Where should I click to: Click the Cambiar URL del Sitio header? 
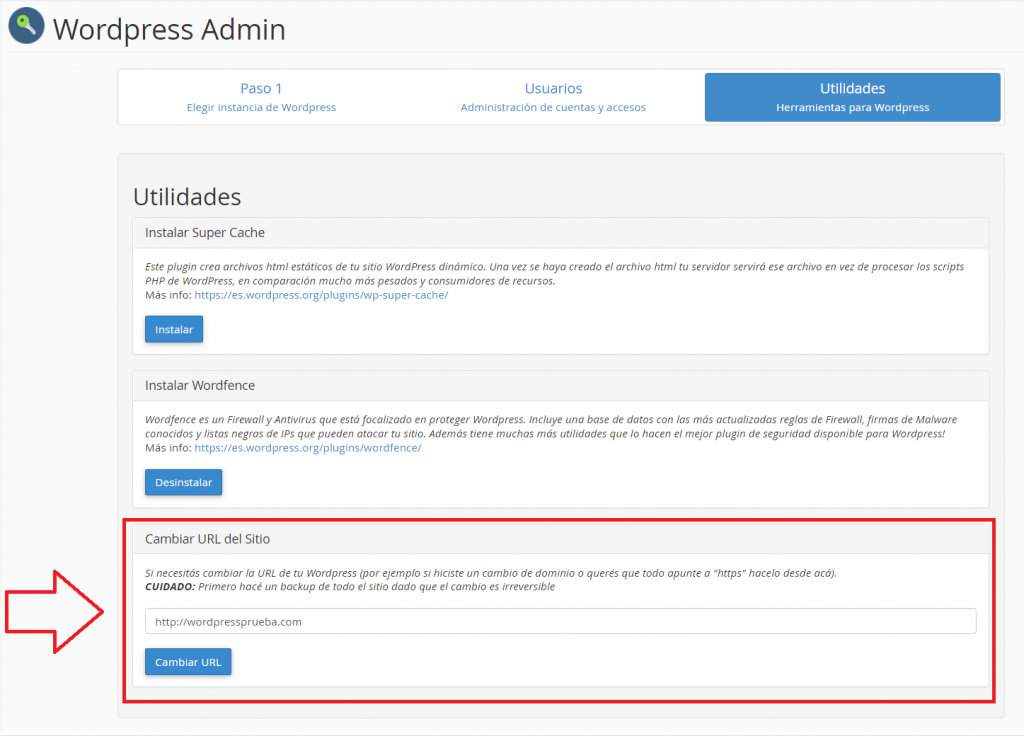coord(560,539)
